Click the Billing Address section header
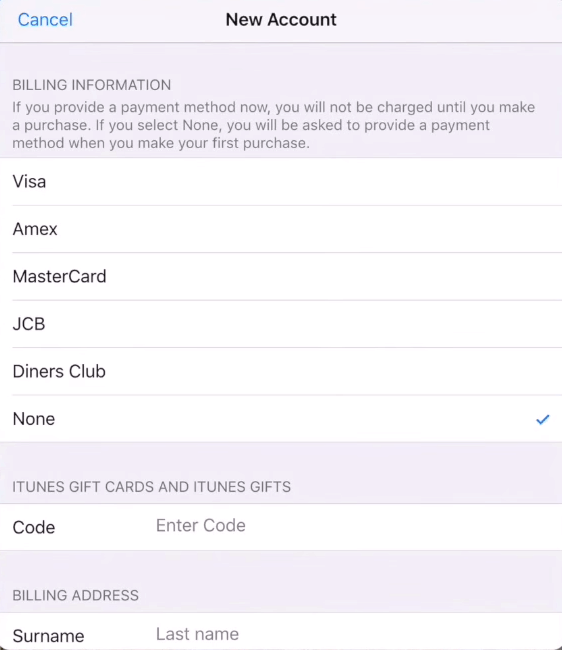 [75, 595]
